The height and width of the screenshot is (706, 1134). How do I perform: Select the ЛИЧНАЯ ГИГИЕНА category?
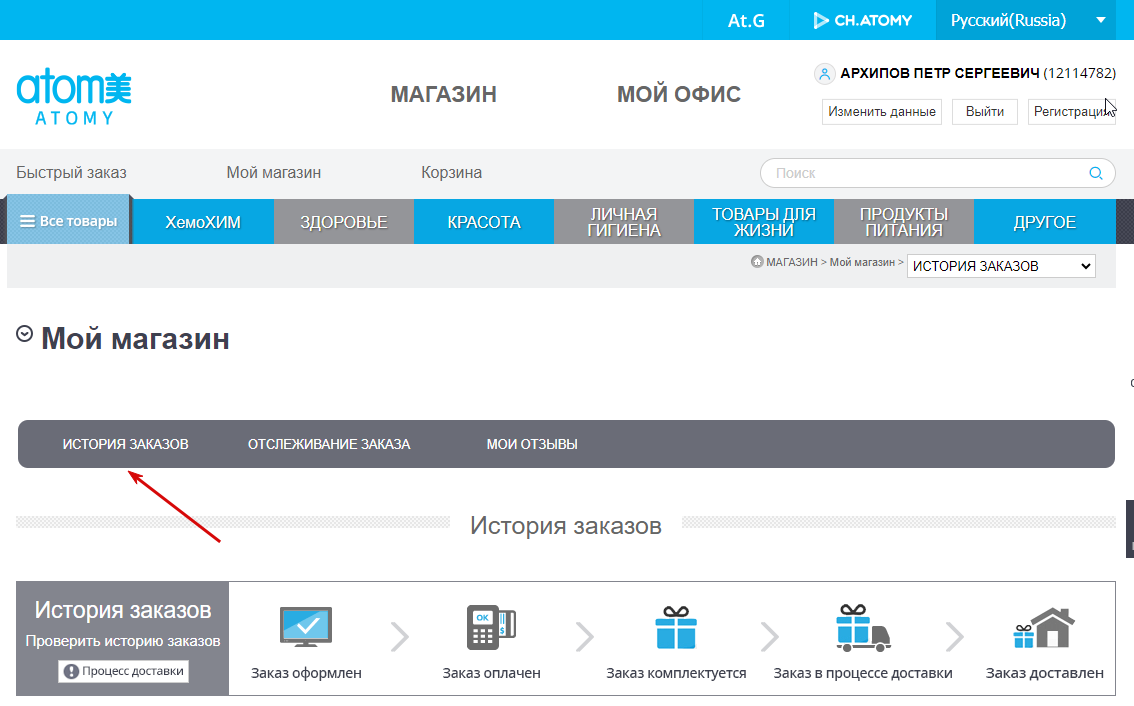pyautogui.click(x=624, y=221)
